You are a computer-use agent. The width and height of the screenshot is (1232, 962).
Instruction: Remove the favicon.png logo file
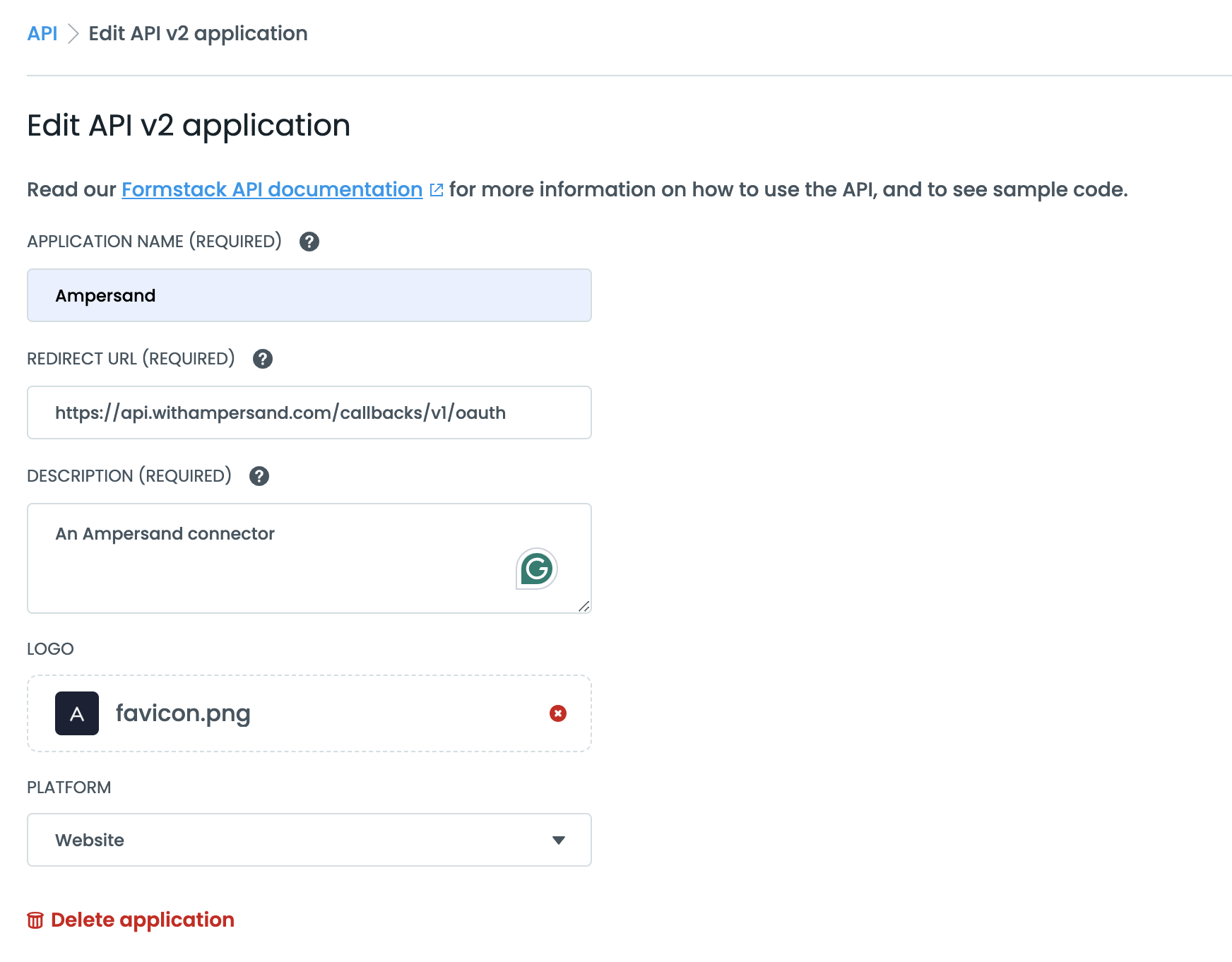click(x=558, y=713)
